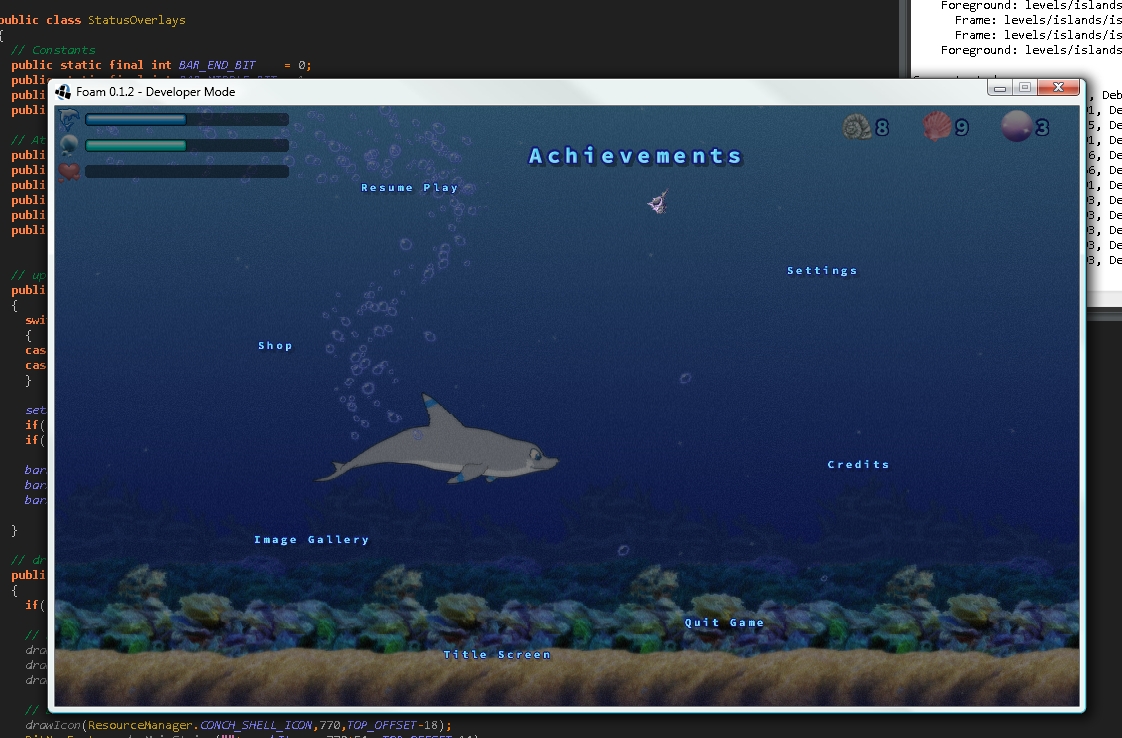The image size is (1122, 738).
Task: View the Credits
Action: (x=858, y=465)
